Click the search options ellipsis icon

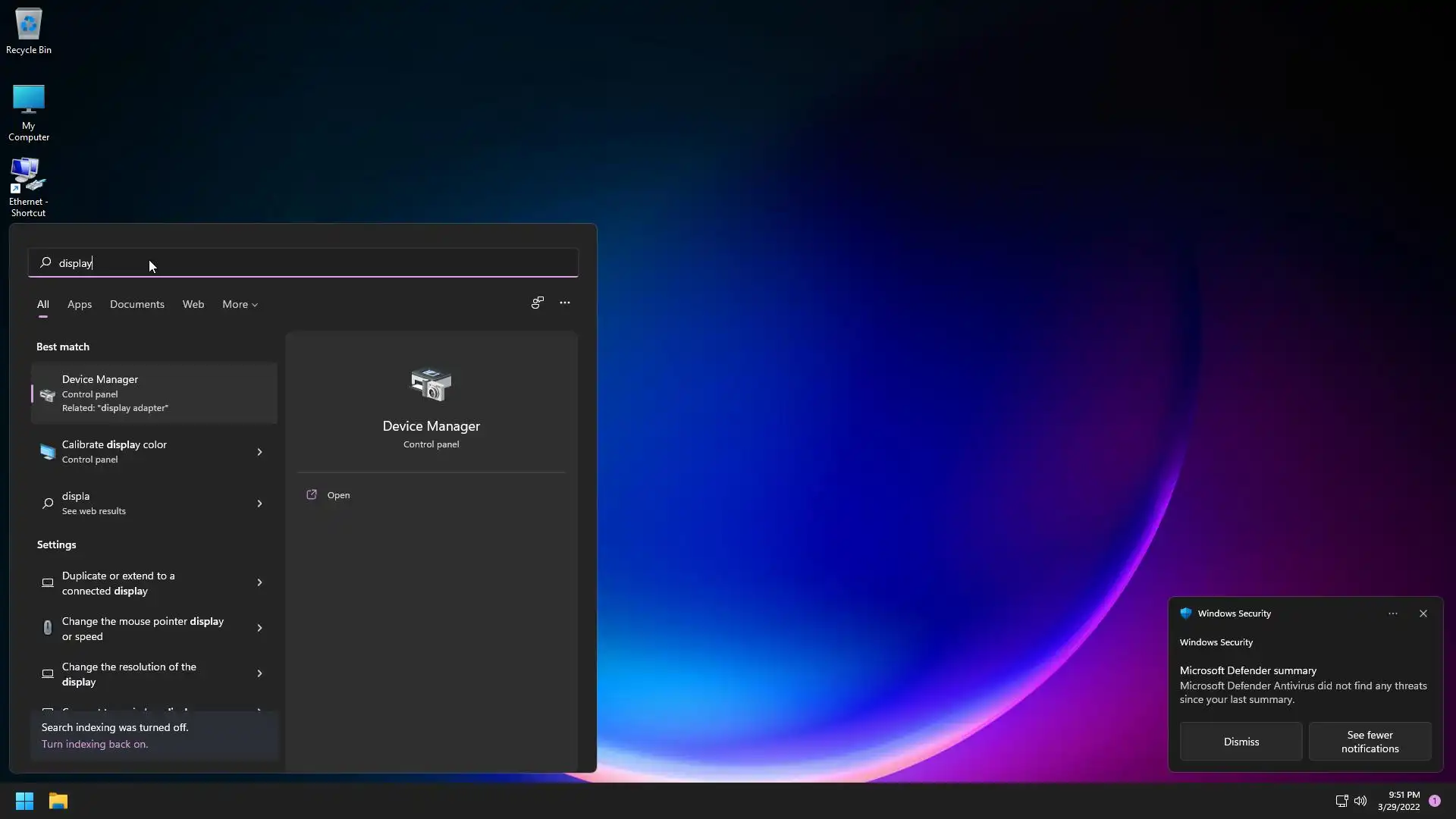(x=565, y=303)
